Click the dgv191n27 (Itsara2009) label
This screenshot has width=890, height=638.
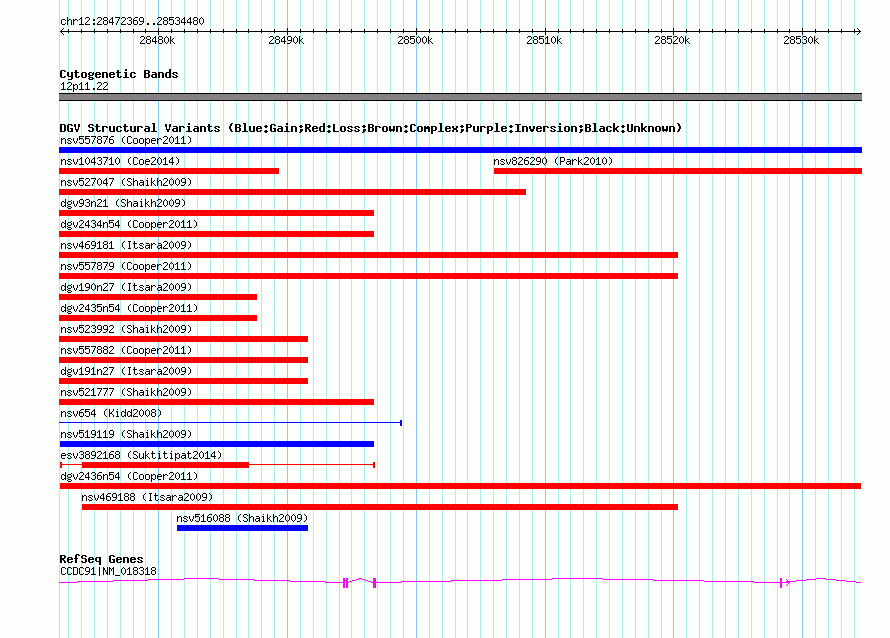[126, 371]
